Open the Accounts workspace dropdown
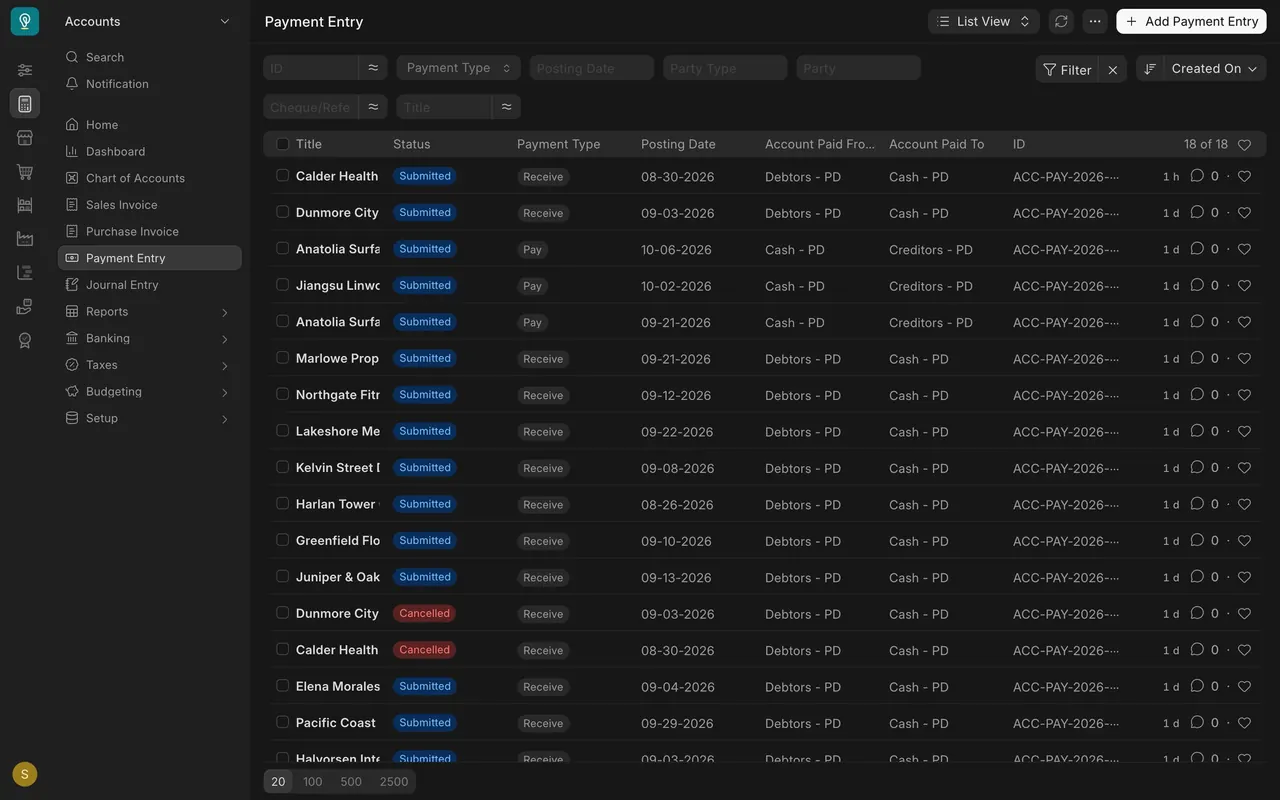 [148, 21]
